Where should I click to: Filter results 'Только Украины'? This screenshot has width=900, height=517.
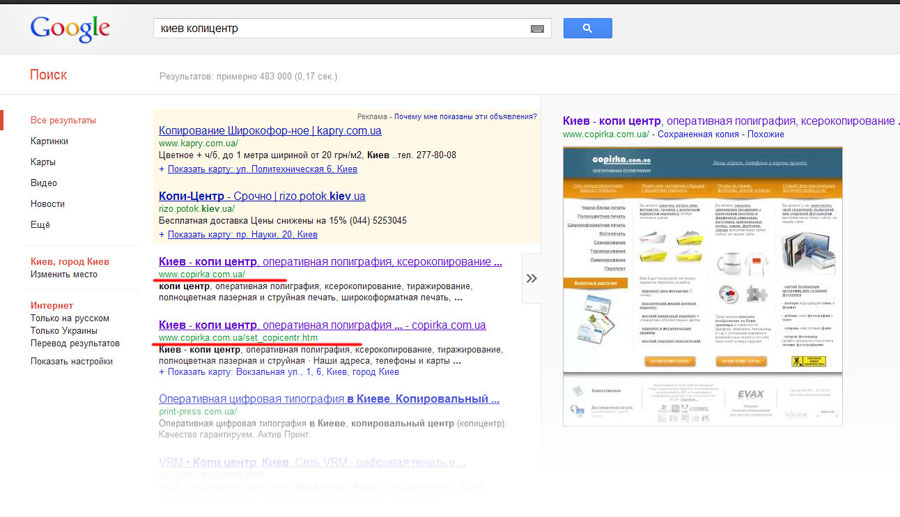(x=64, y=331)
